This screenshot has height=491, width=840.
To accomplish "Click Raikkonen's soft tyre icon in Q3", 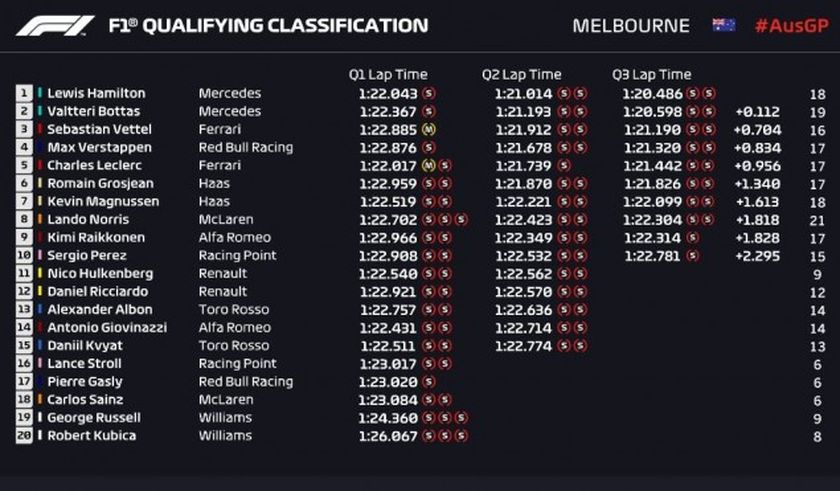I will 692,238.
